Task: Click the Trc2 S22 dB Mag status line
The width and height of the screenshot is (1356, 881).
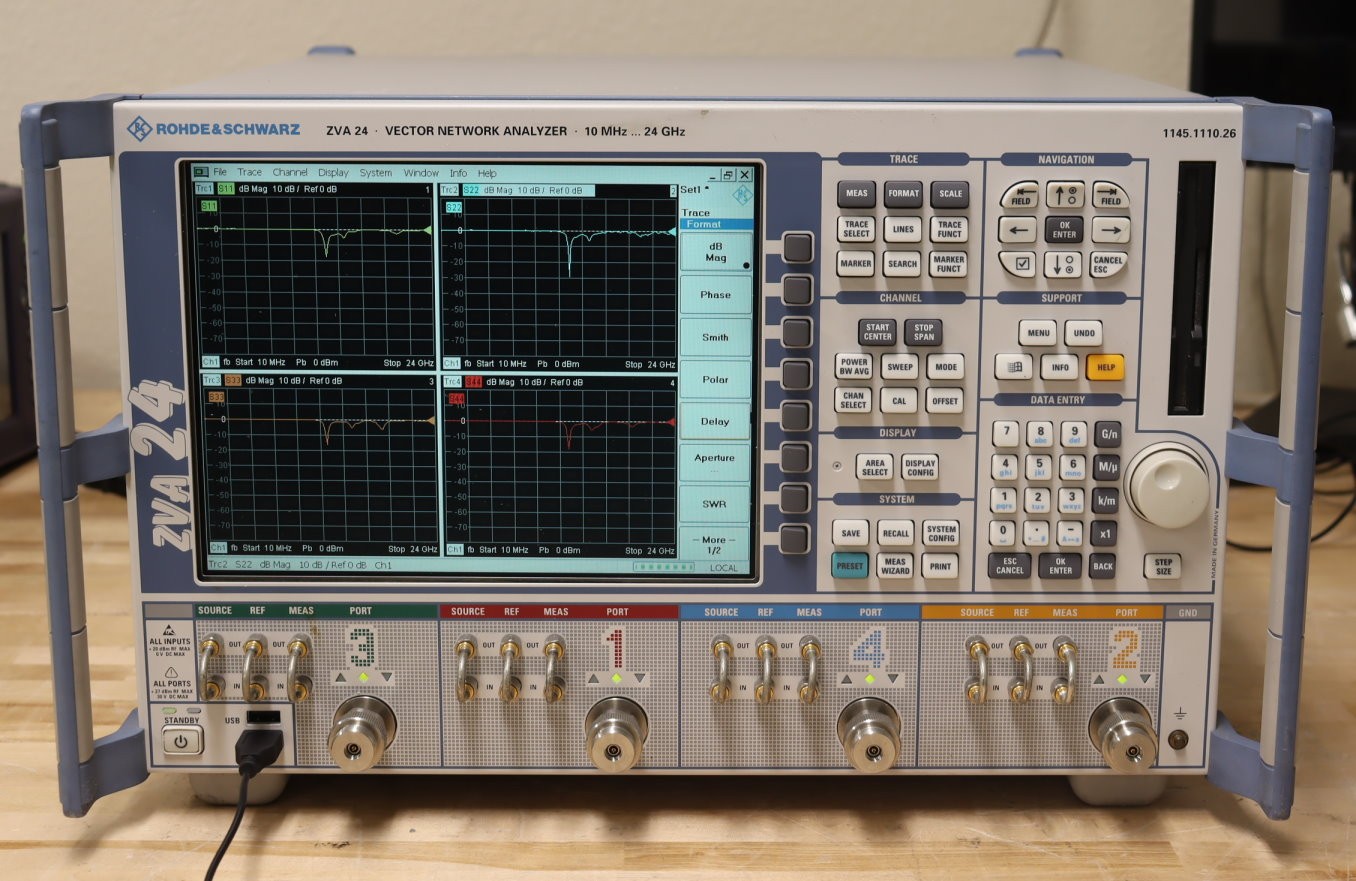Action: [x=298, y=566]
